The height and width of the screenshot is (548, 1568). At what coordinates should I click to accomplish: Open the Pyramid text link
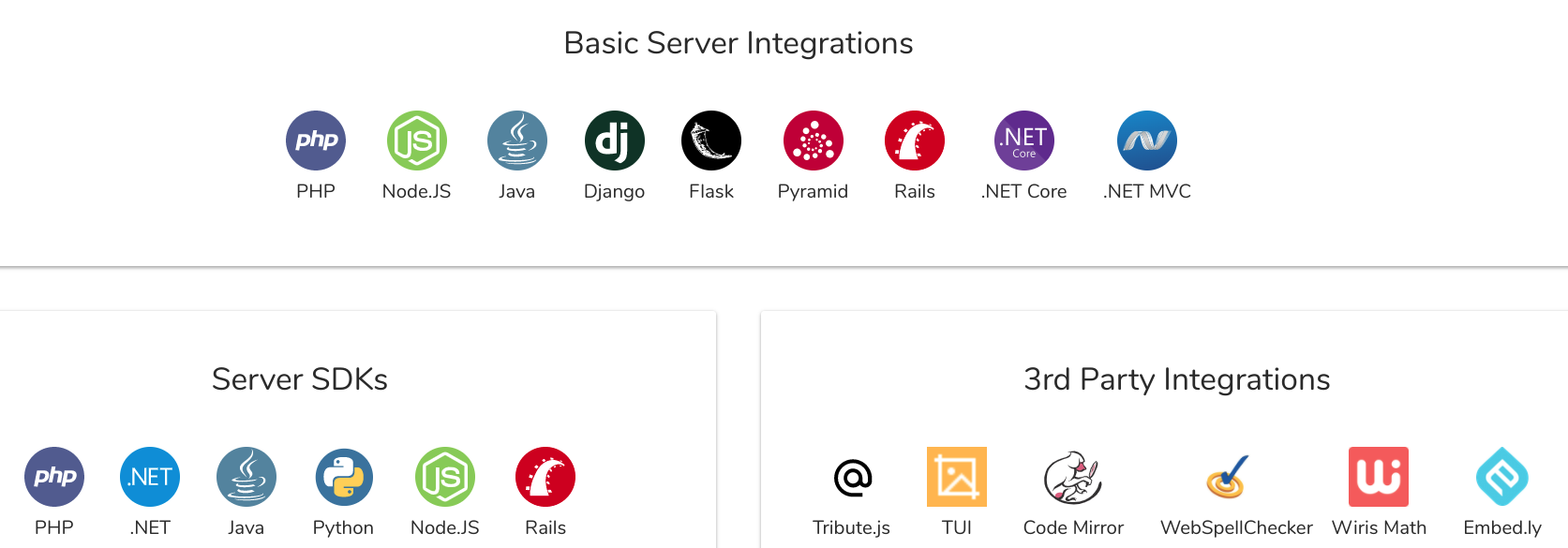[x=814, y=192]
